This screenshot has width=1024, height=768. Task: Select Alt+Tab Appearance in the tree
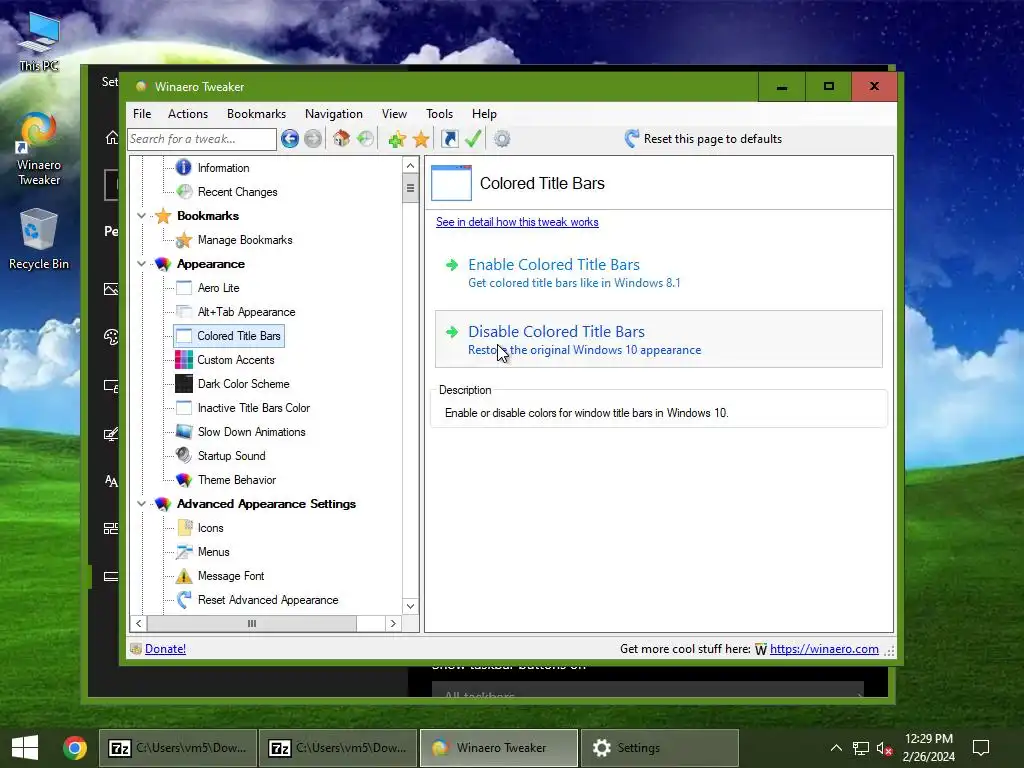pyautogui.click(x=246, y=312)
